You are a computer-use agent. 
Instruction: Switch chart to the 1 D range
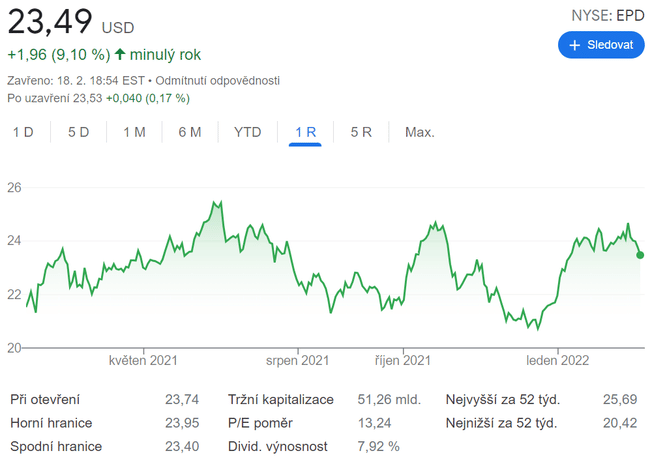(x=23, y=132)
